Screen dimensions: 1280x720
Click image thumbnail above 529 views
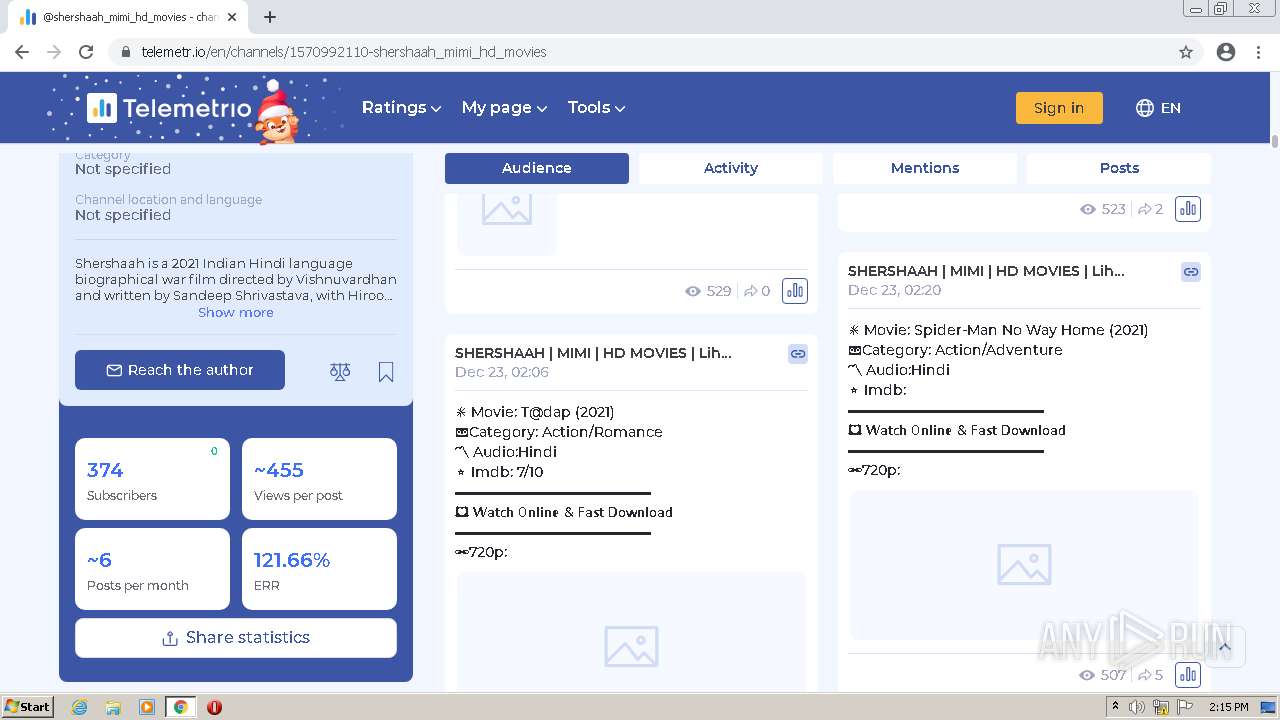click(x=507, y=223)
